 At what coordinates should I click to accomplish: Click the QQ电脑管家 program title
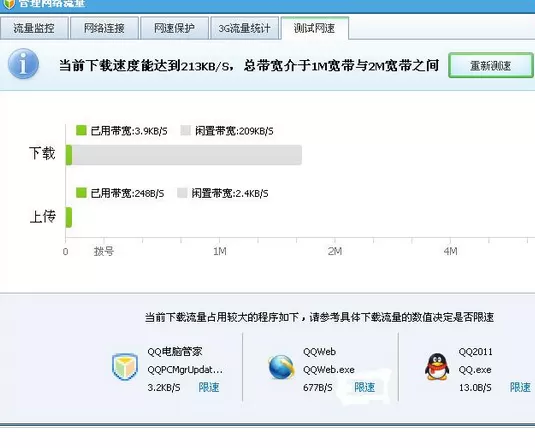(x=175, y=351)
